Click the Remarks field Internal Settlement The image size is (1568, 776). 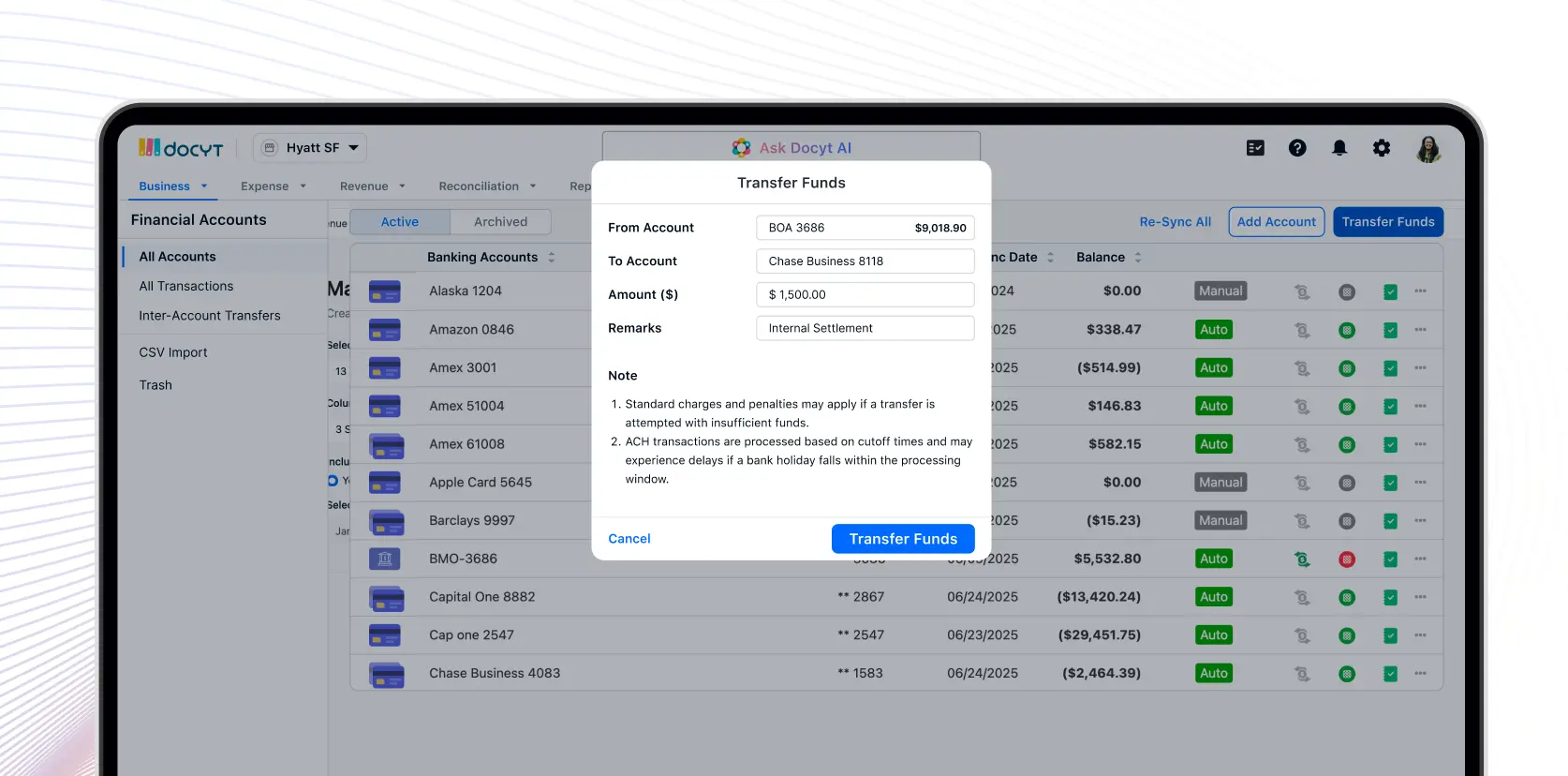pos(865,329)
